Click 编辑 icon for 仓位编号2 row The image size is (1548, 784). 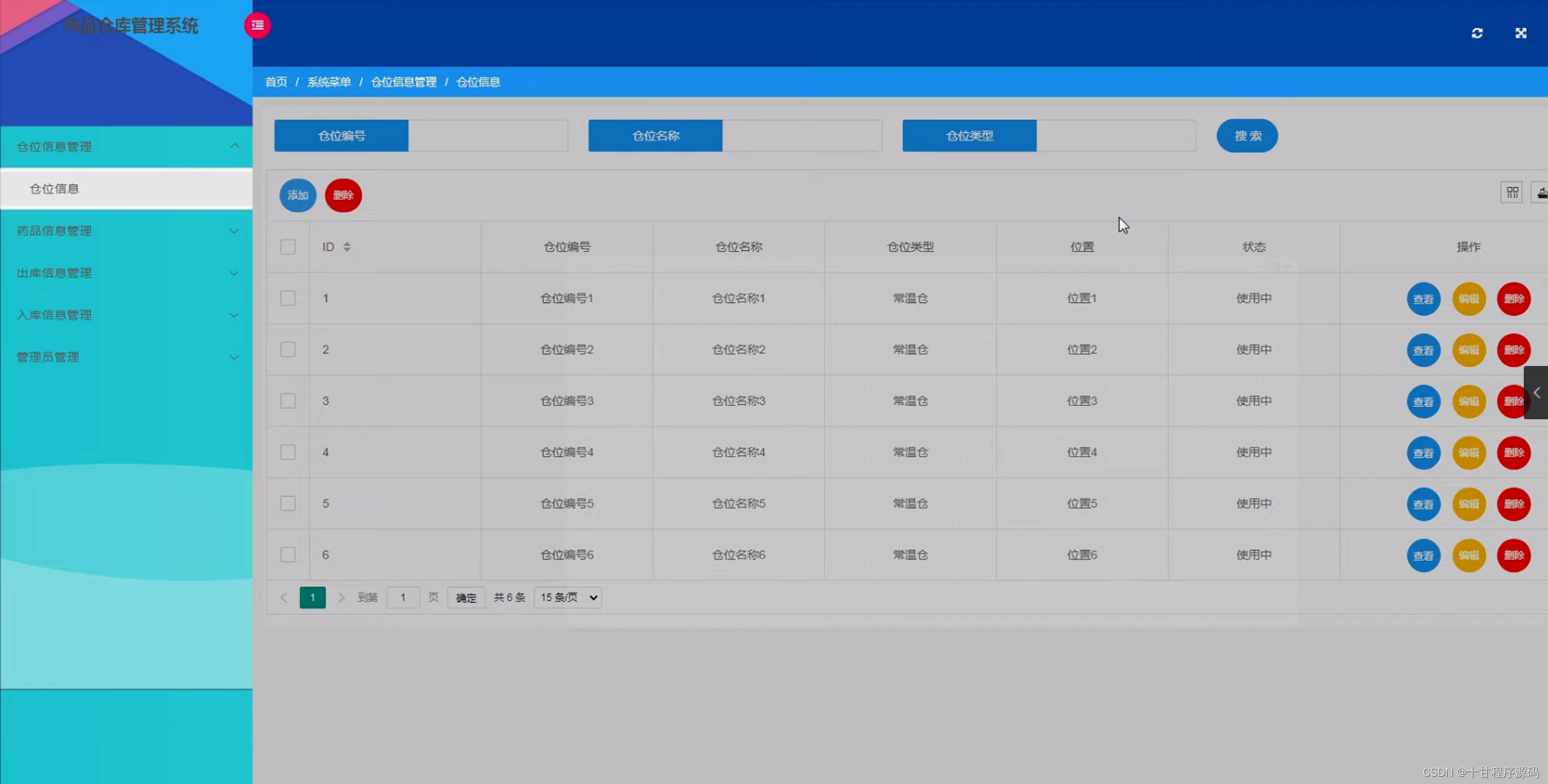pos(1469,350)
